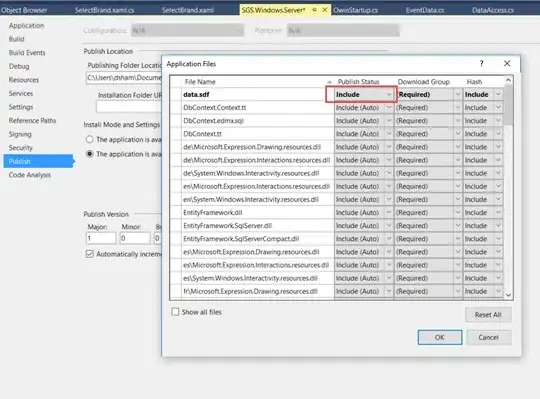Switch to the Object Browser tab
The width and height of the screenshot is (540, 399).
[24, 10]
